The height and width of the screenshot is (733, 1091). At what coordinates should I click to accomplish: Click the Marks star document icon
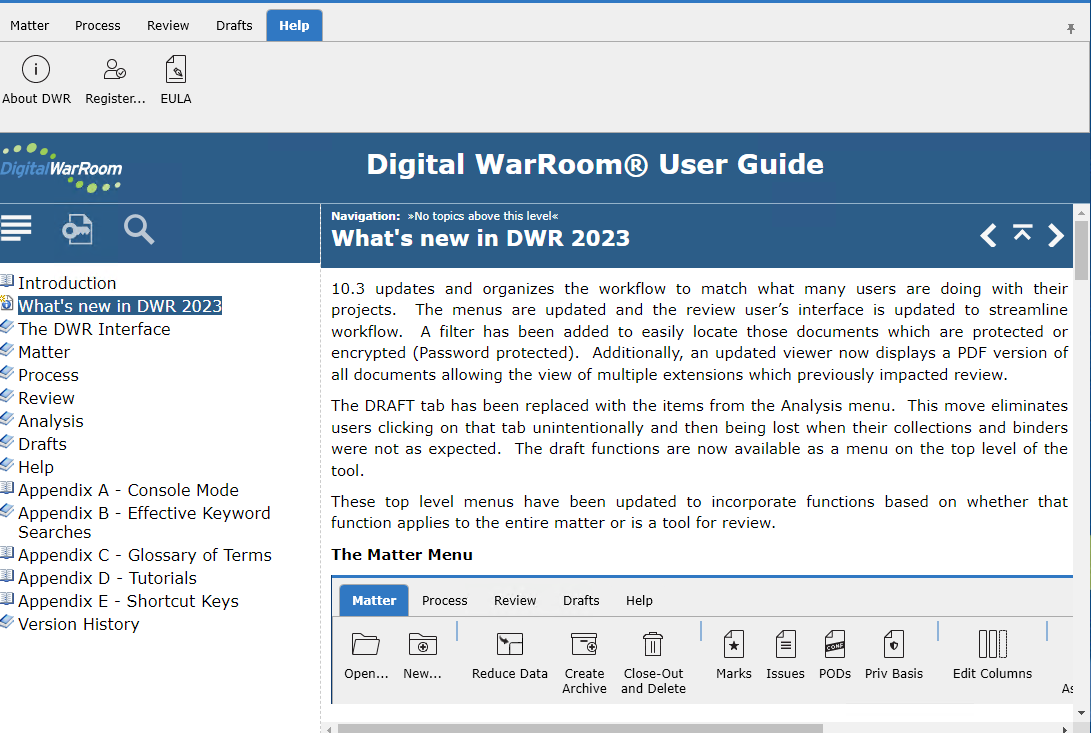tap(734, 644)
